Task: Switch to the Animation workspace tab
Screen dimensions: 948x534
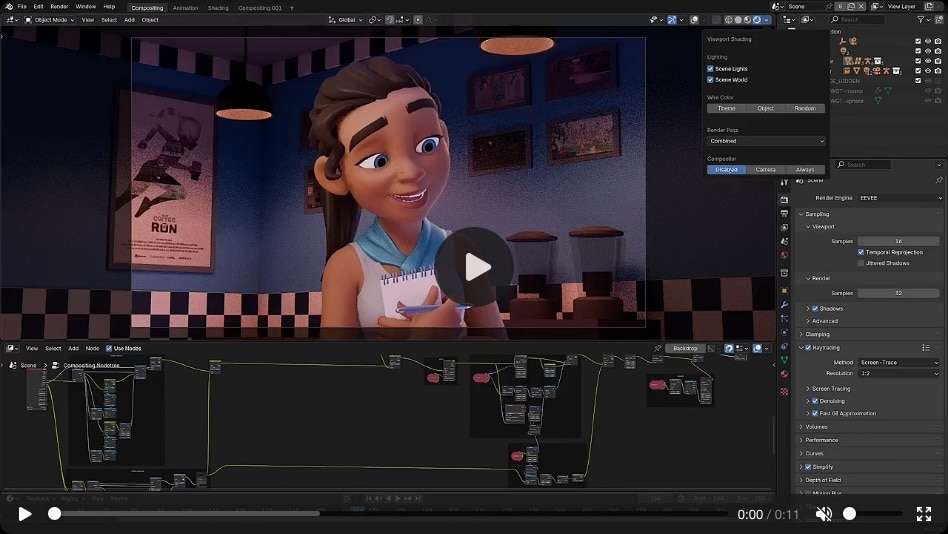Action: [x=185, y=7]
